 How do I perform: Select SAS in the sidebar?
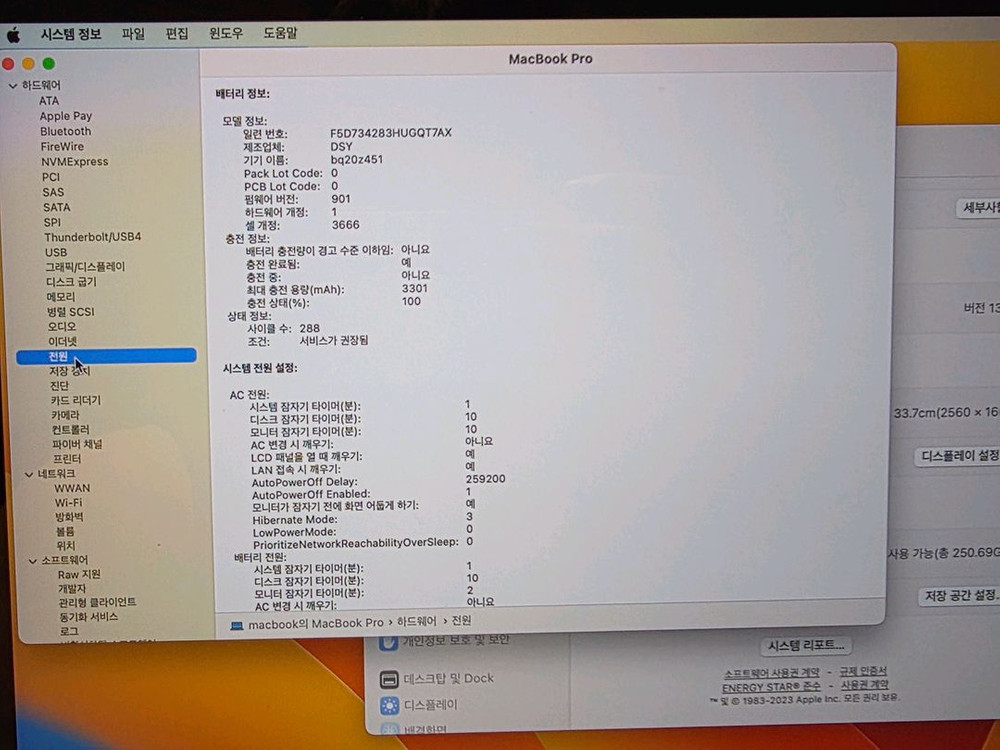53,193
